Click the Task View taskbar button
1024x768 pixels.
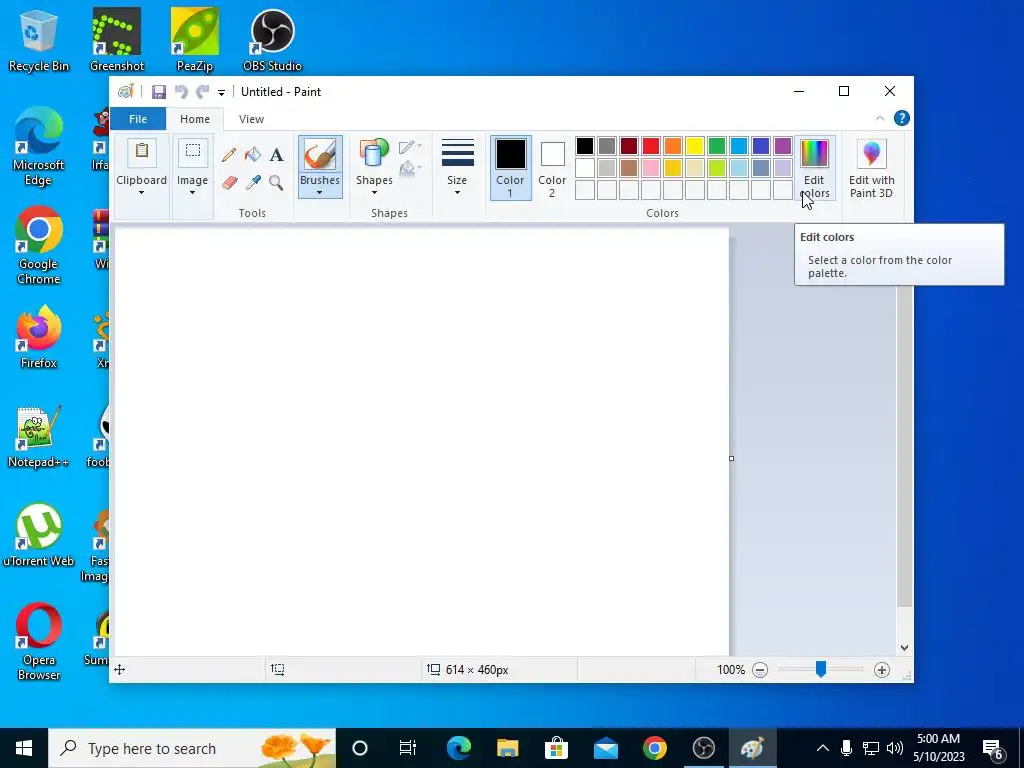408,748
